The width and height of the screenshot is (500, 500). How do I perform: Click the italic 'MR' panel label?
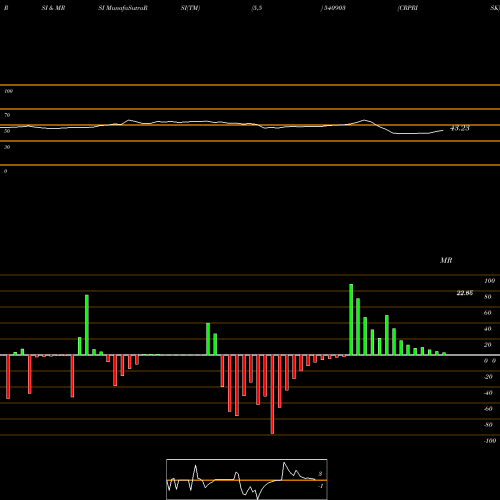(x=446, y=260)
